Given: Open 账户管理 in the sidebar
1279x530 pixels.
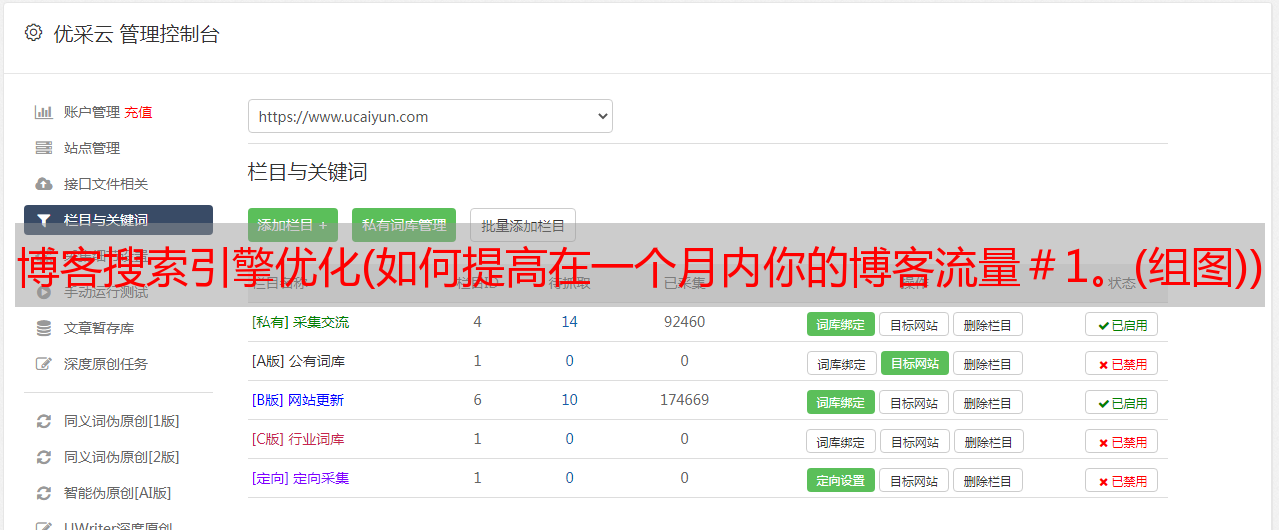Looking at the screenshot, I should tap(92, 112).
